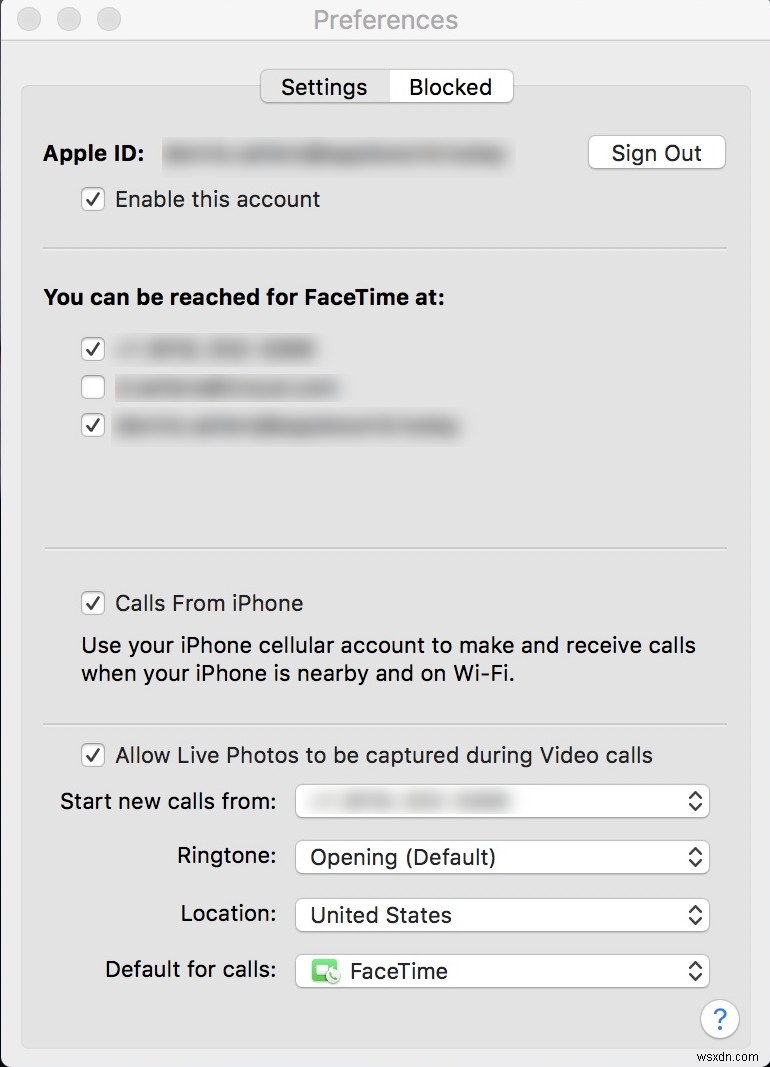Viewport: 770px width, 1067px height.
Task: Click the Sign Out button
Action: 656,152
